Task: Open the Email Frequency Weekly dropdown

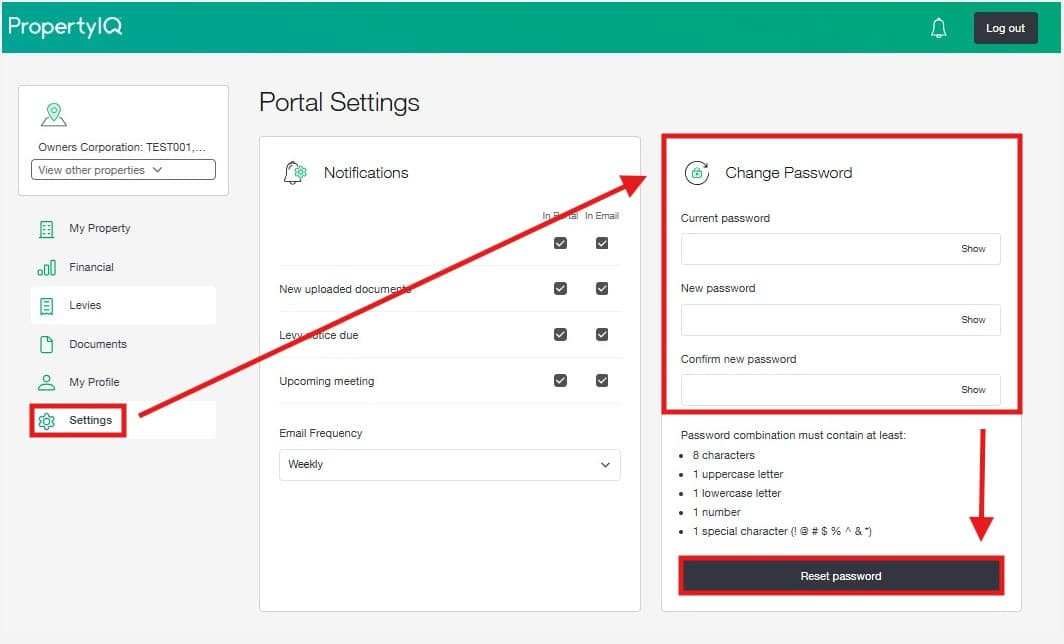Action: [x=449, y=465]
